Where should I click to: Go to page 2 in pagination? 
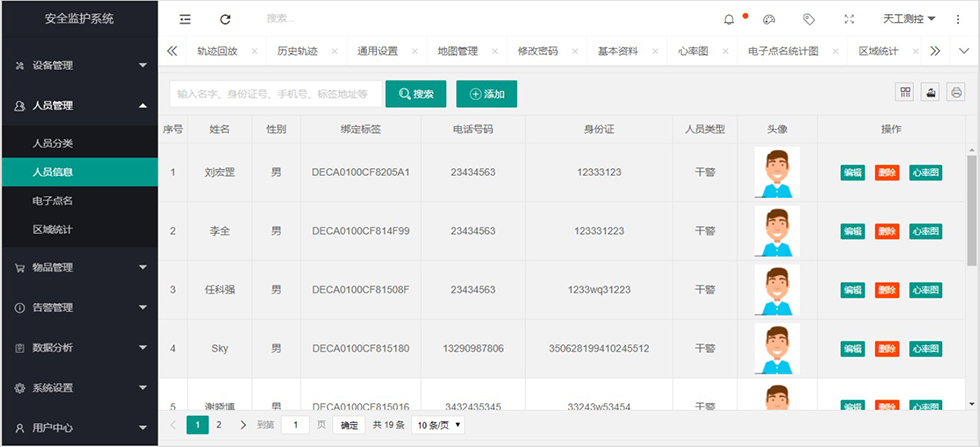tap(219, 425)
